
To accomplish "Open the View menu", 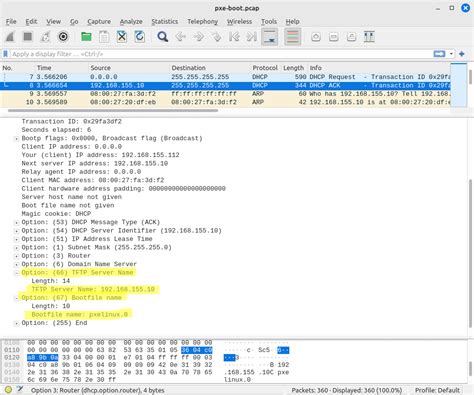I will point(53,22).
